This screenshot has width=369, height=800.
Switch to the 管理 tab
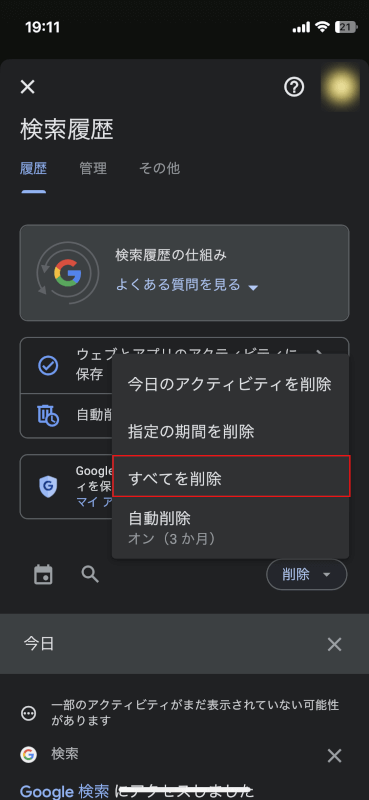[93, 168]
